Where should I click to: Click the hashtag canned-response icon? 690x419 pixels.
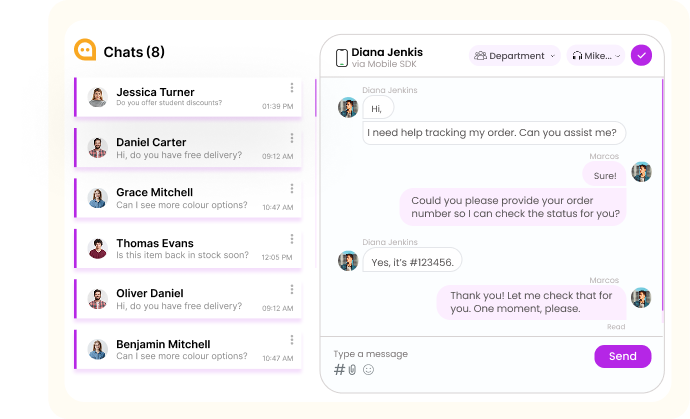coord(339,370)
